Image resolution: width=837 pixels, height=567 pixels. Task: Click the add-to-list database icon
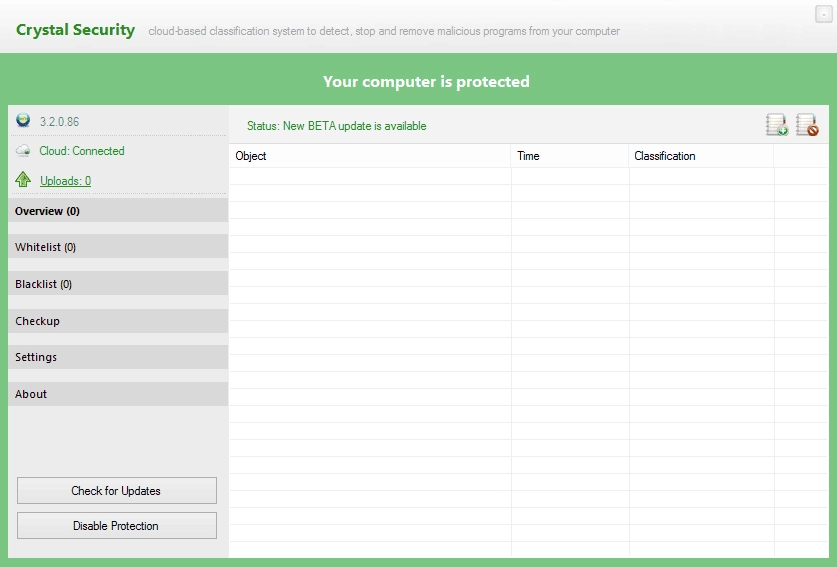coord(777,125)
